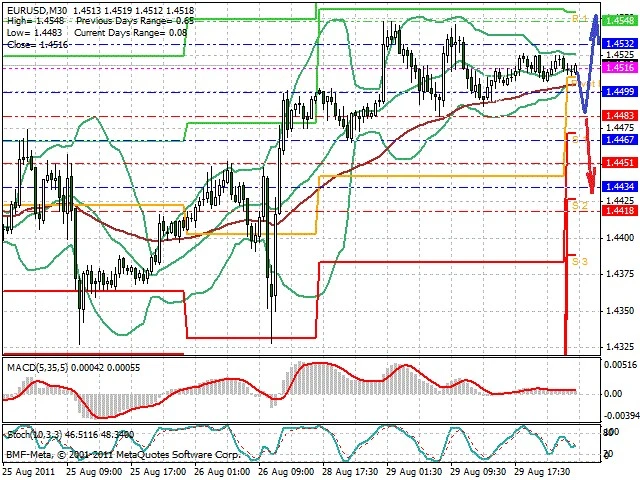The height and width of the screenshot is (480, 640).
Task: Click the red 1.4483 price level tag
Action: (621, 116)
